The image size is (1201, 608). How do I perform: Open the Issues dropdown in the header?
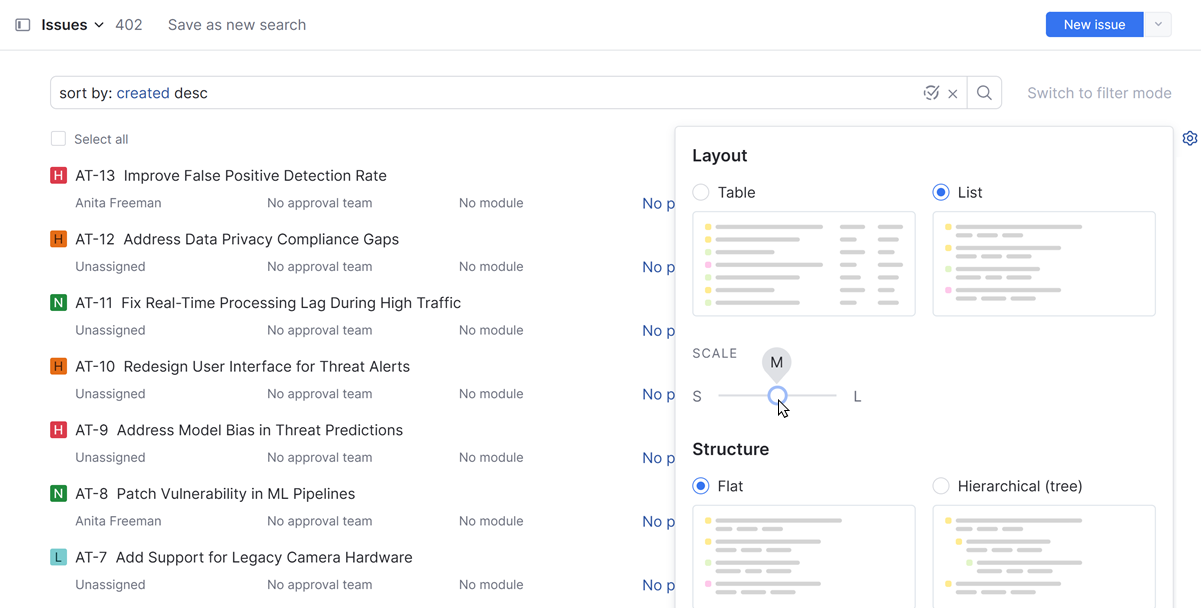click(x=73, y=25)
